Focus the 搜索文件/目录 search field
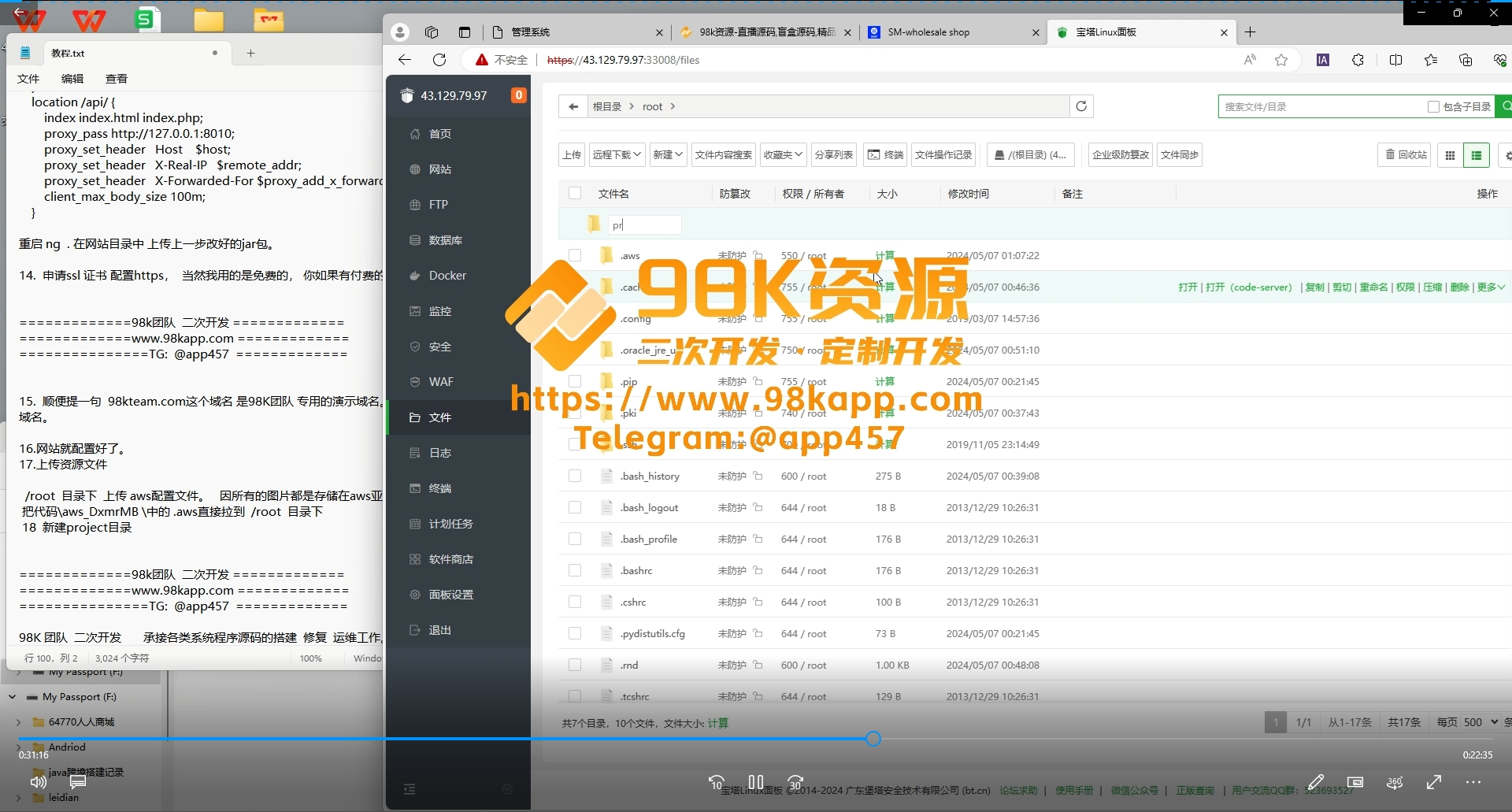This screenshot has width=1512, height=812. point(1323,106)
